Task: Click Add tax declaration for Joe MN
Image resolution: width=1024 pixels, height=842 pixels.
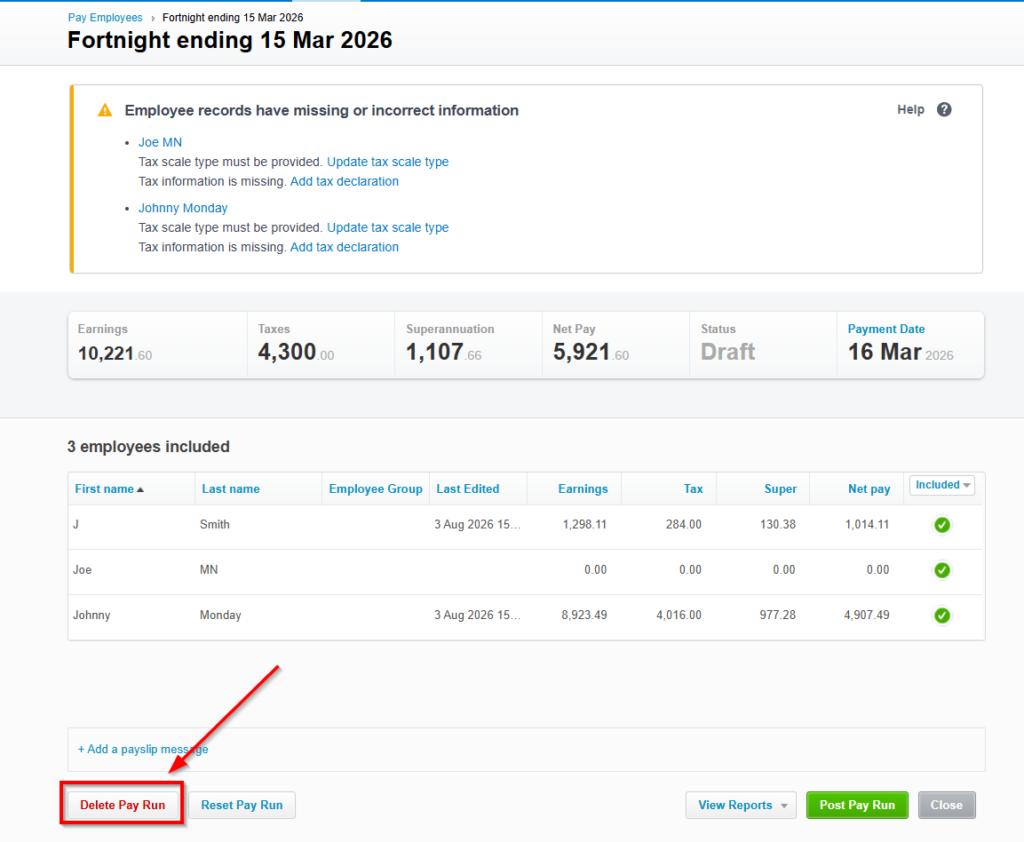Action: pos(344,182)
